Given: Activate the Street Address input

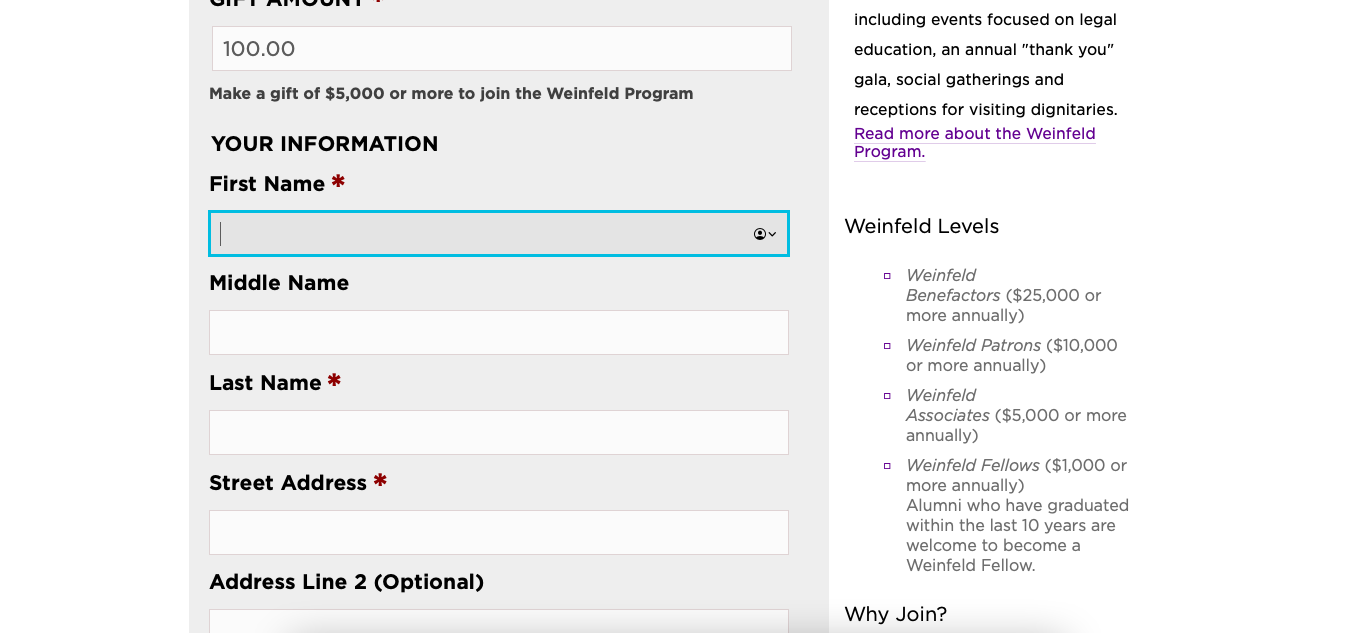Looking at the screenshot, I should (x=499, y=533).
